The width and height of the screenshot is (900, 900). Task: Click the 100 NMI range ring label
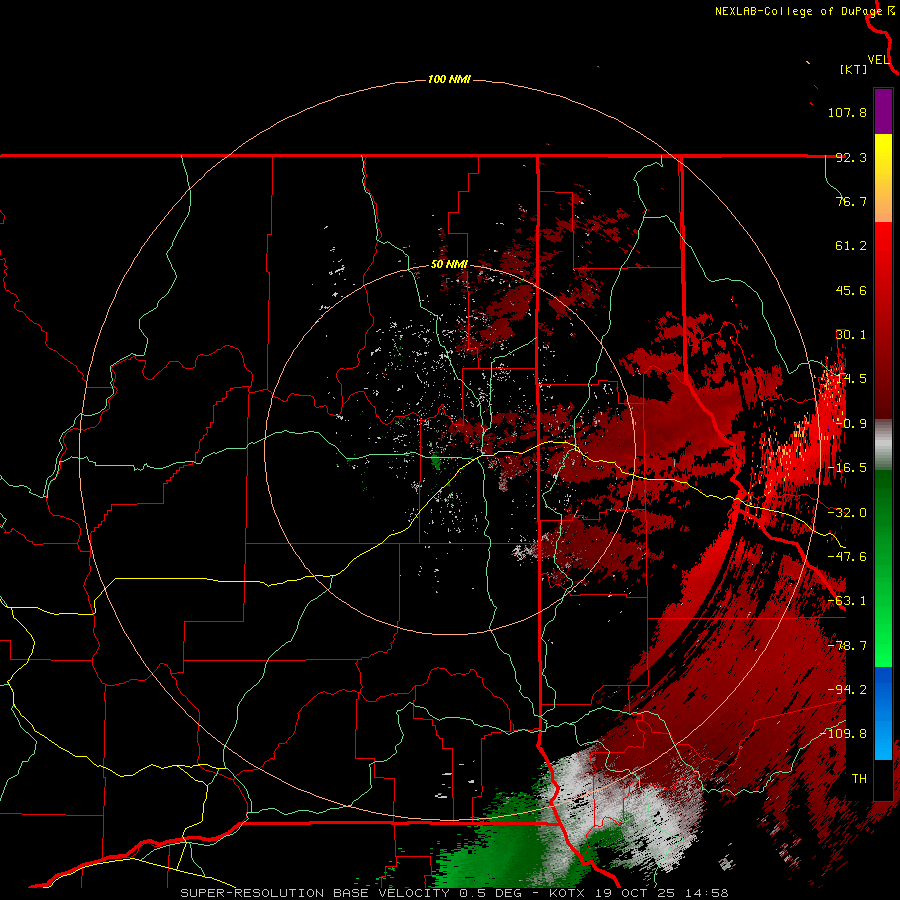(x=449, y=79)
